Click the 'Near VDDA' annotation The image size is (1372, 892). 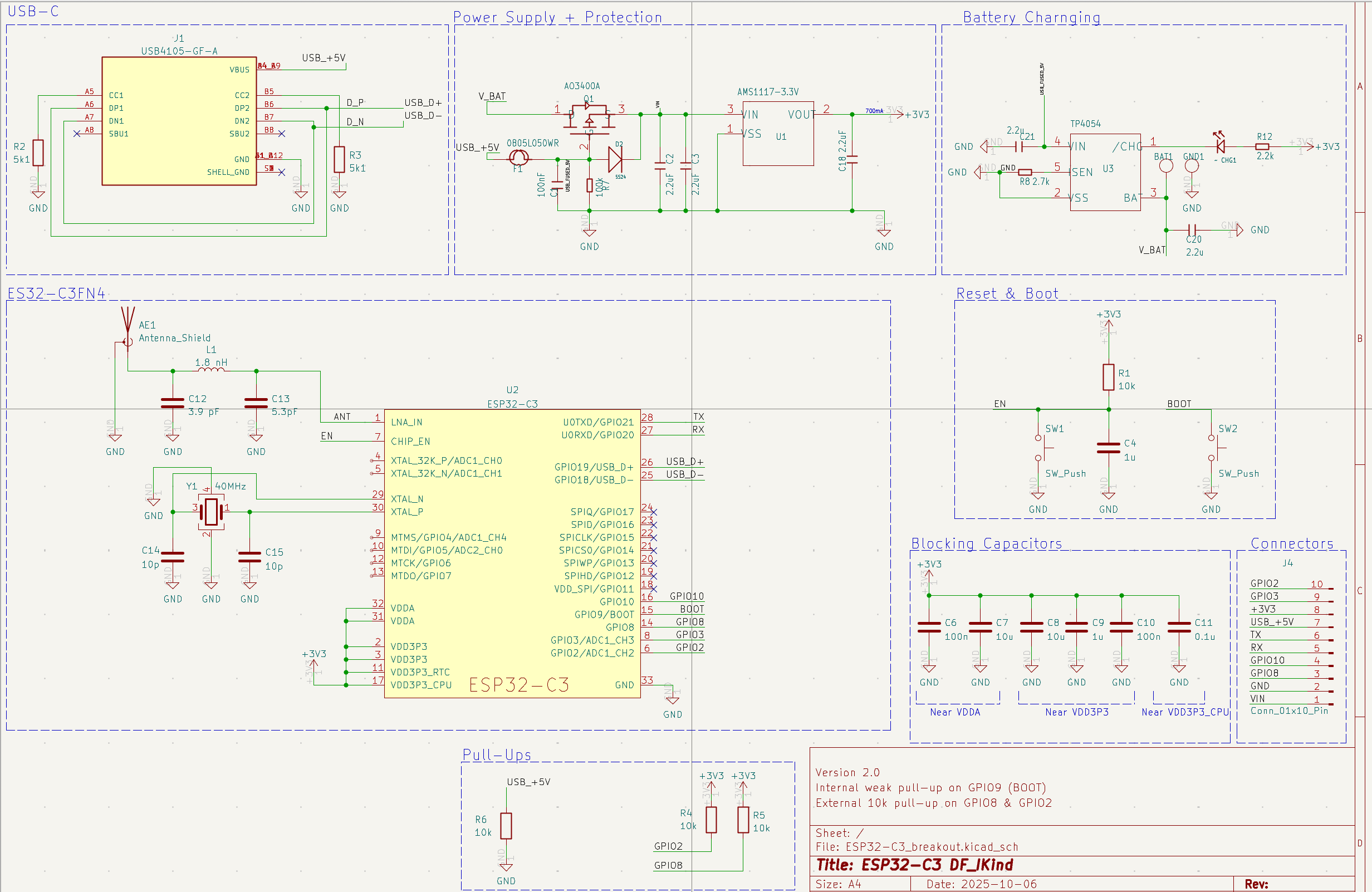coord(954,712)
